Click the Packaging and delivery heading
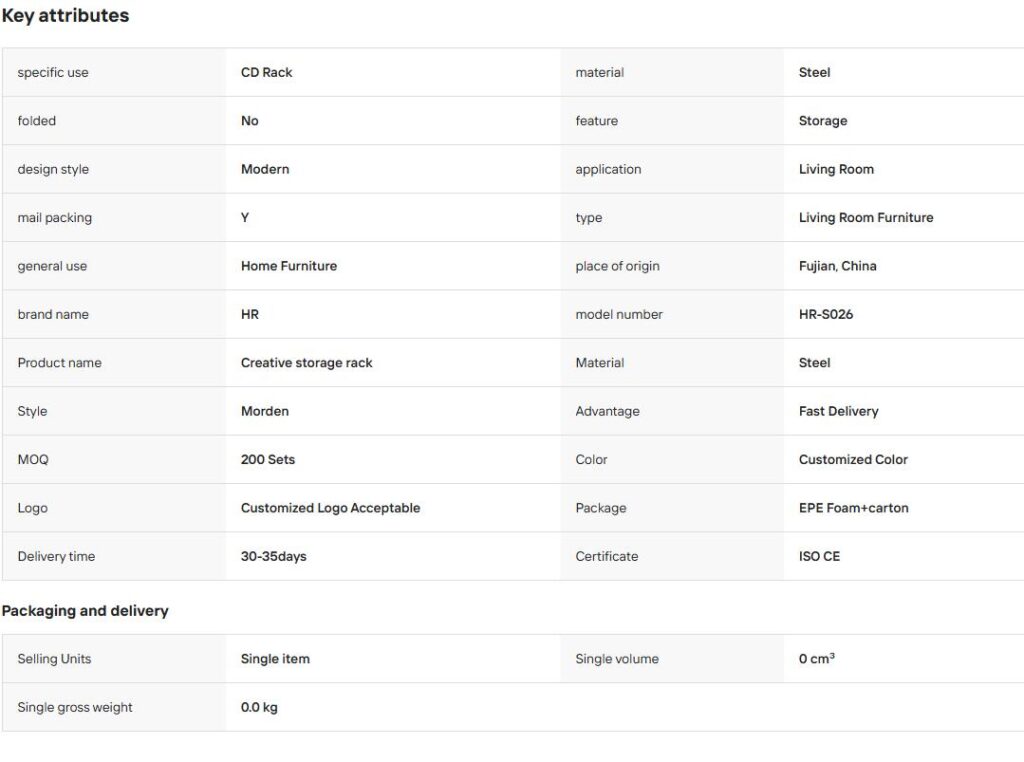The image size is (1024, 762). 85,611
